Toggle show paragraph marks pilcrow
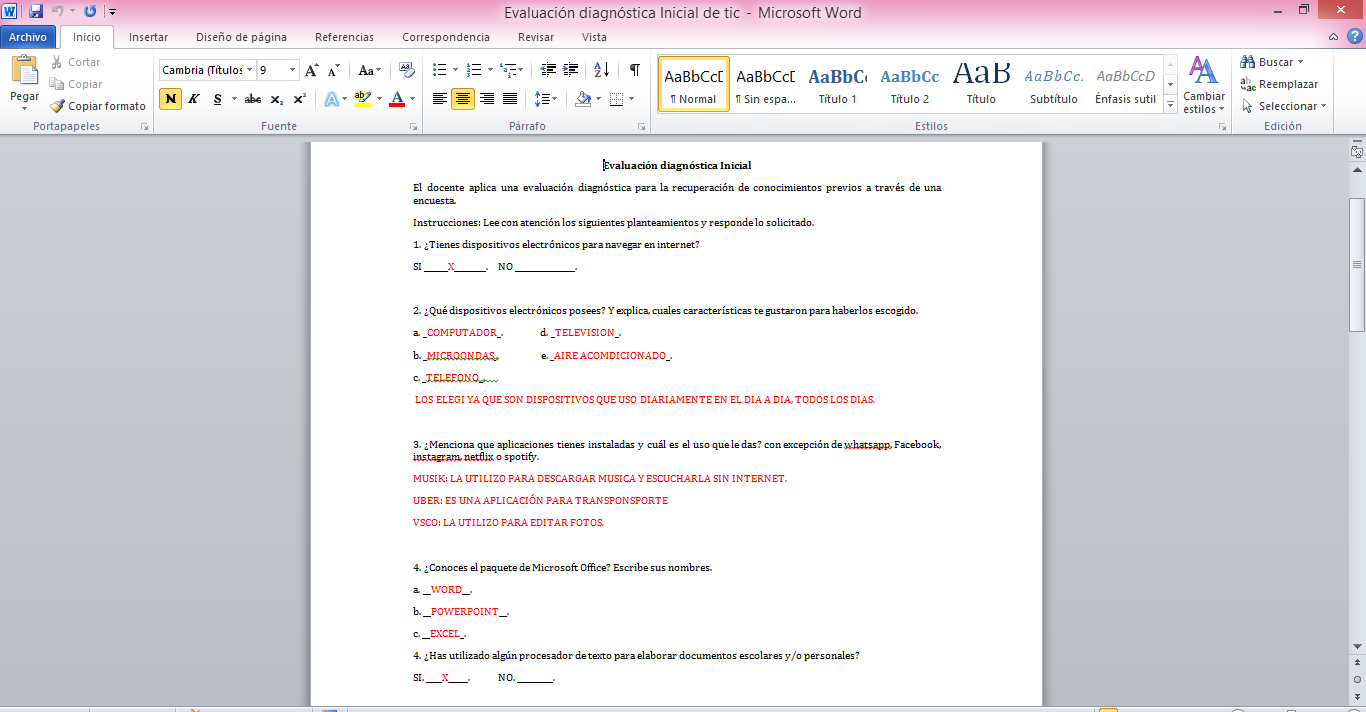 click(x=635, y=70)
